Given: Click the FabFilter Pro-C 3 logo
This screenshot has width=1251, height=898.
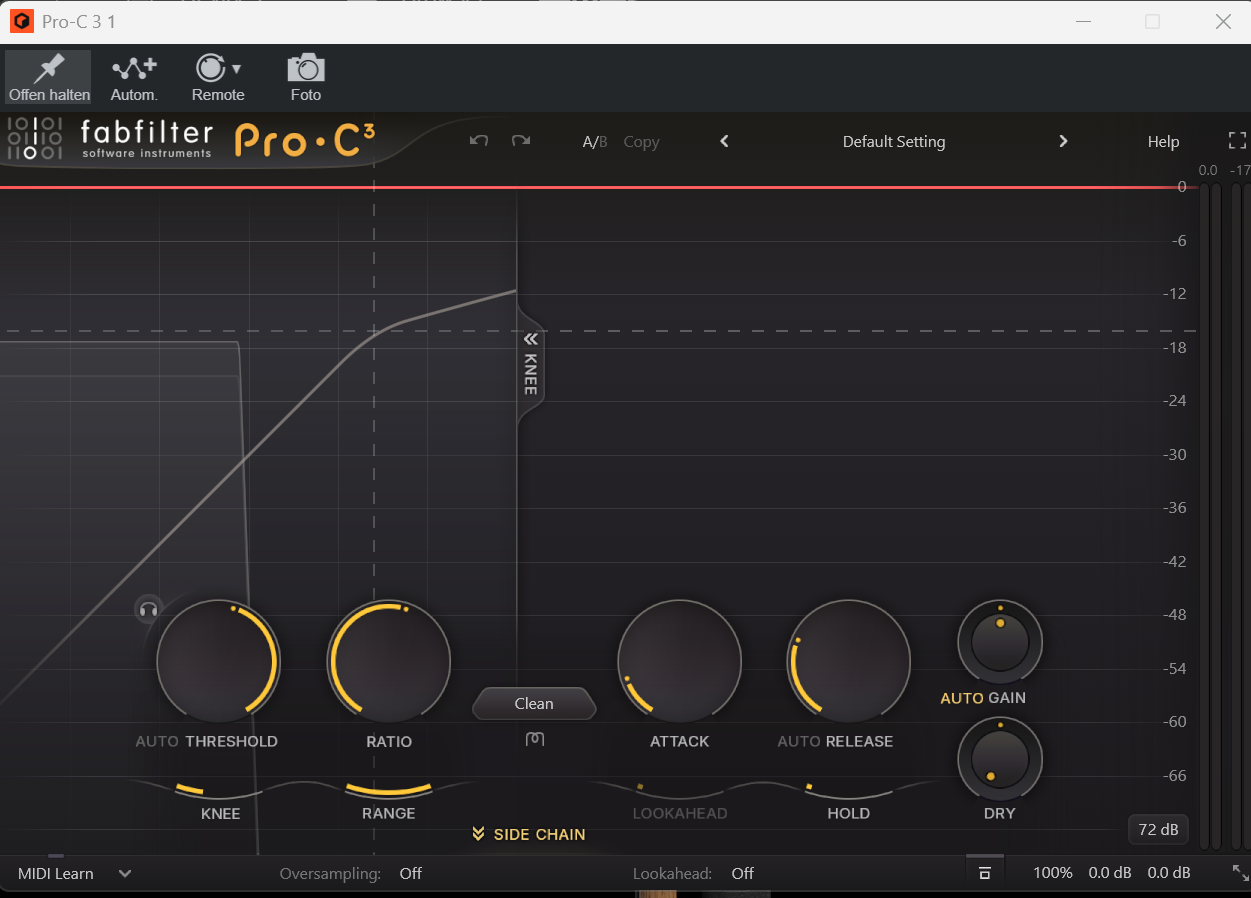Looking at the screenshot, I should click(190, 141).
